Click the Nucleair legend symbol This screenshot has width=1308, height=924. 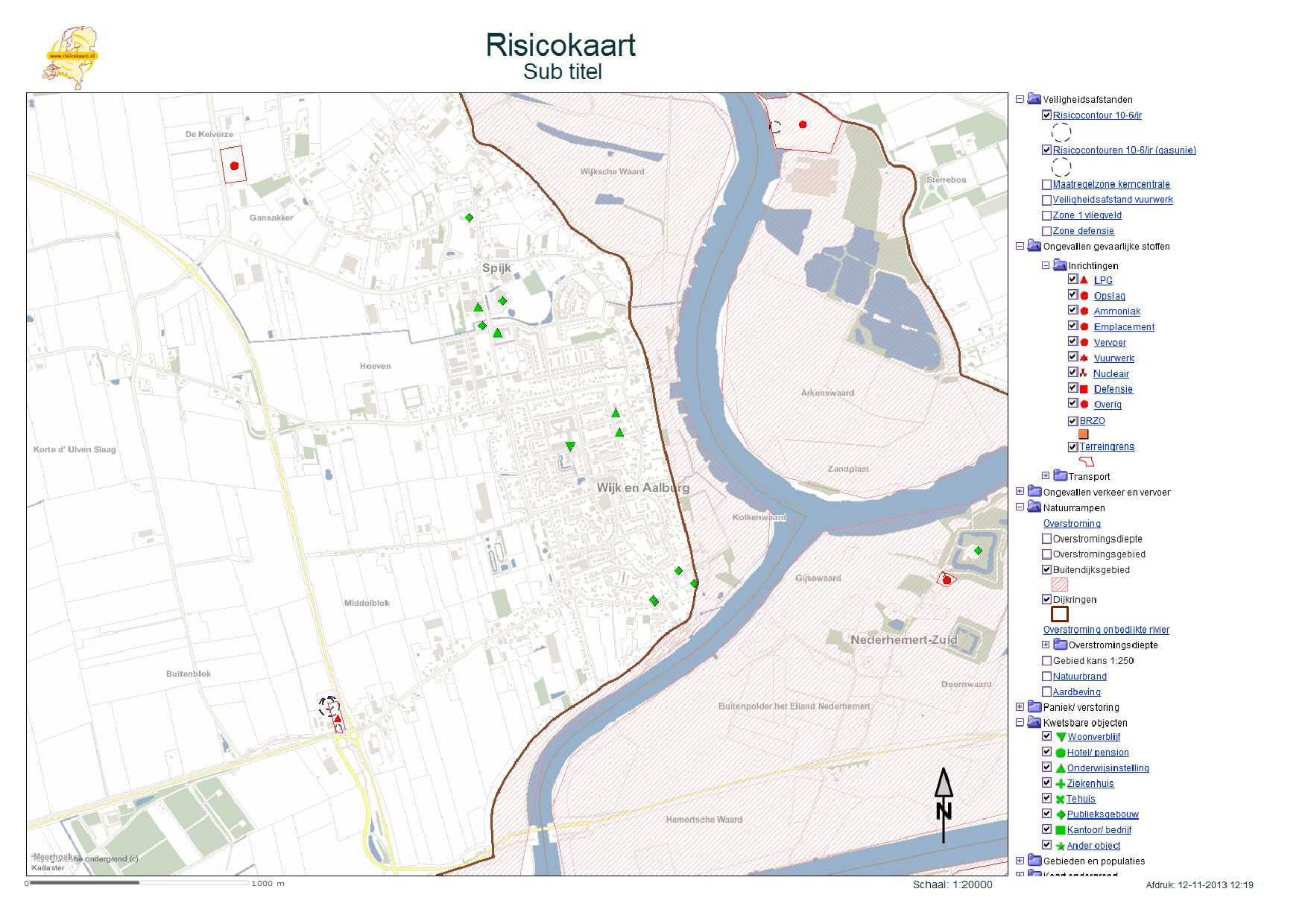[x=1084, y=373]
